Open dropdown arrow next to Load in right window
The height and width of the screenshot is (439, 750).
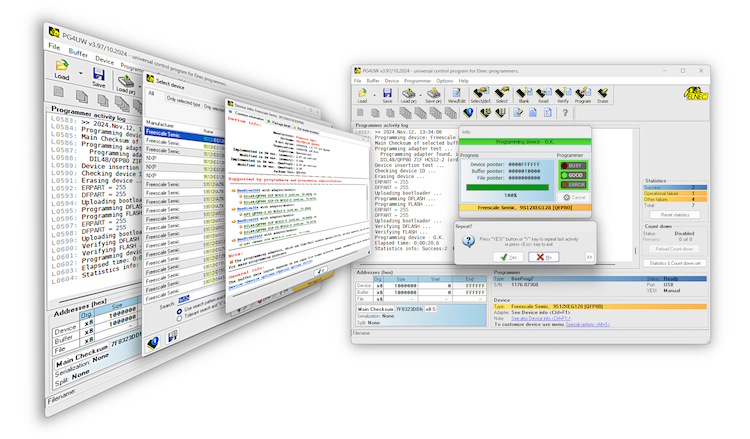pyautogui.click(x=375, y=95)
